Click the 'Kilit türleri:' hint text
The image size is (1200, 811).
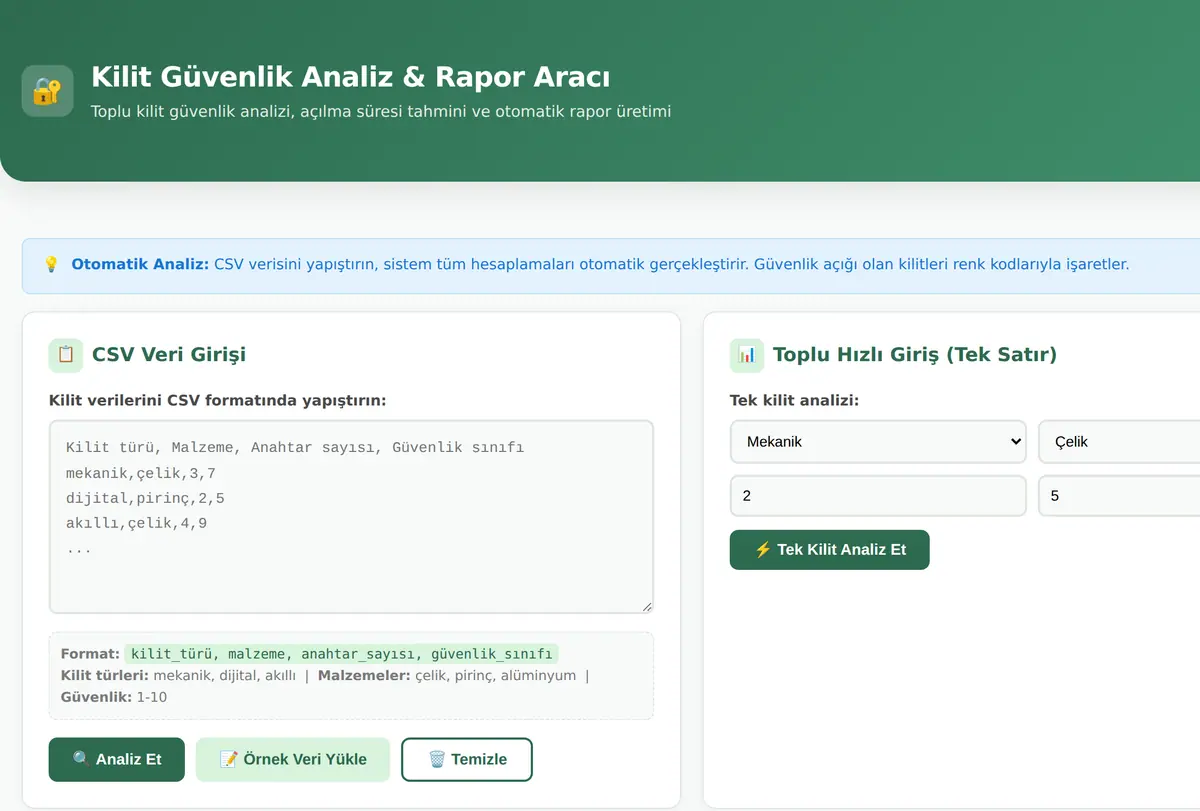(105, 676)
